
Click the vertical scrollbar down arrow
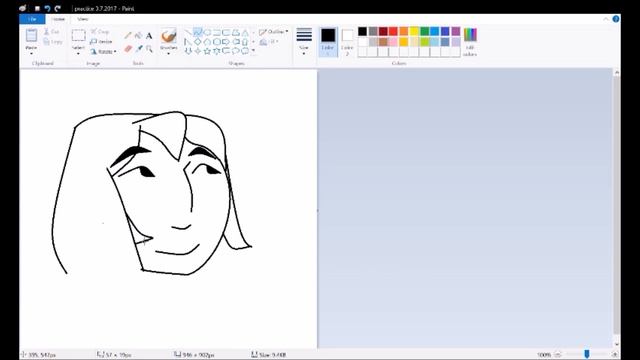click(x=617, y=344)
